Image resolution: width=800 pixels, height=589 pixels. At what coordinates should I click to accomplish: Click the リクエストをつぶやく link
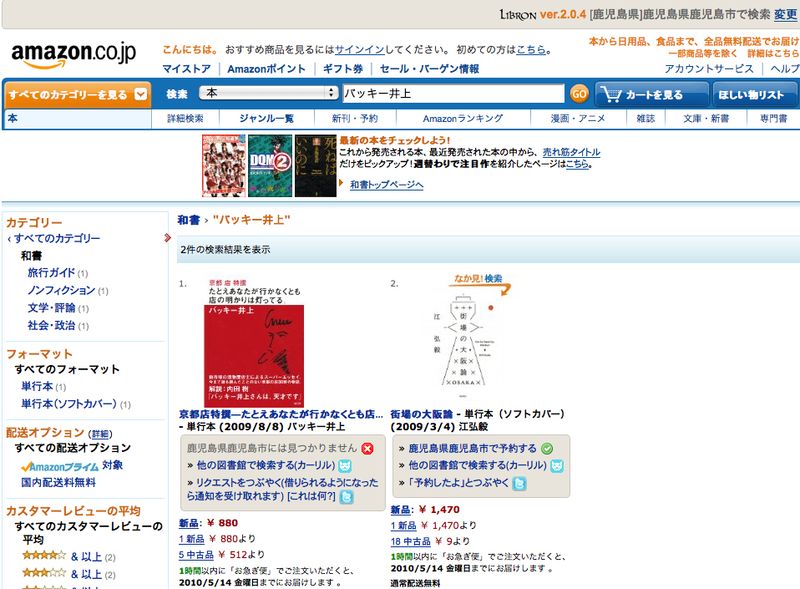point(282,489)
